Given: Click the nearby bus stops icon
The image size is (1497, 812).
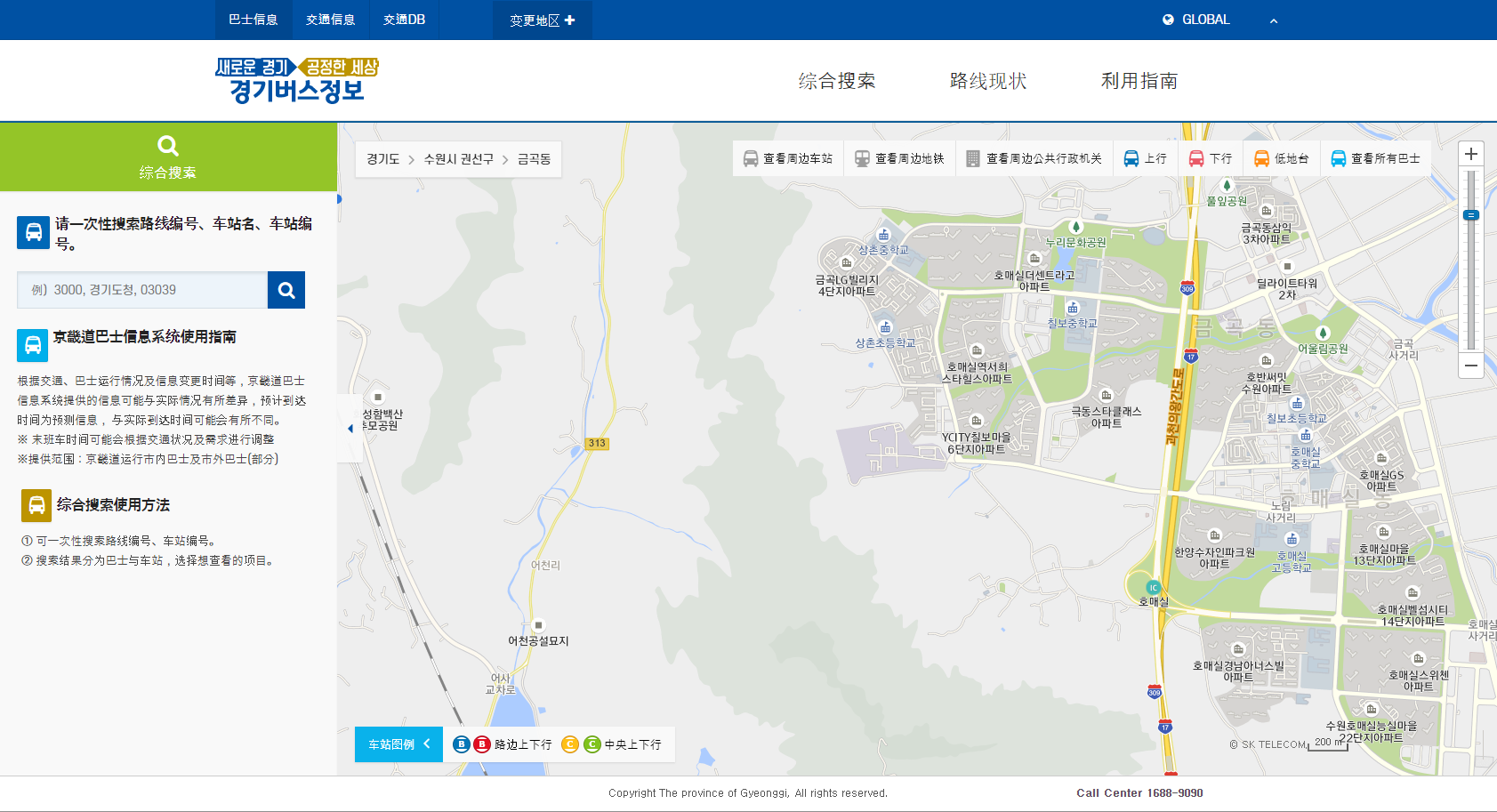Looking at the screenshot, I should pos(751,158).
